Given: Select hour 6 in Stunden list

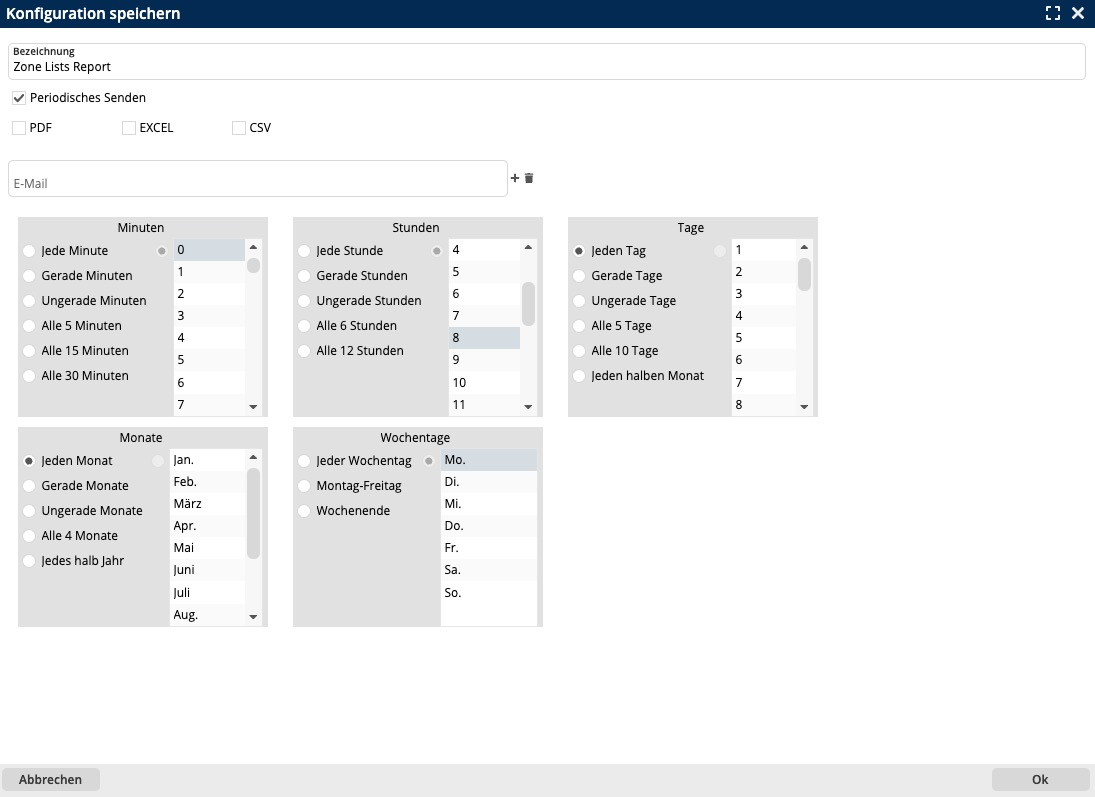Looking at the screenshot, I should 484,294.
